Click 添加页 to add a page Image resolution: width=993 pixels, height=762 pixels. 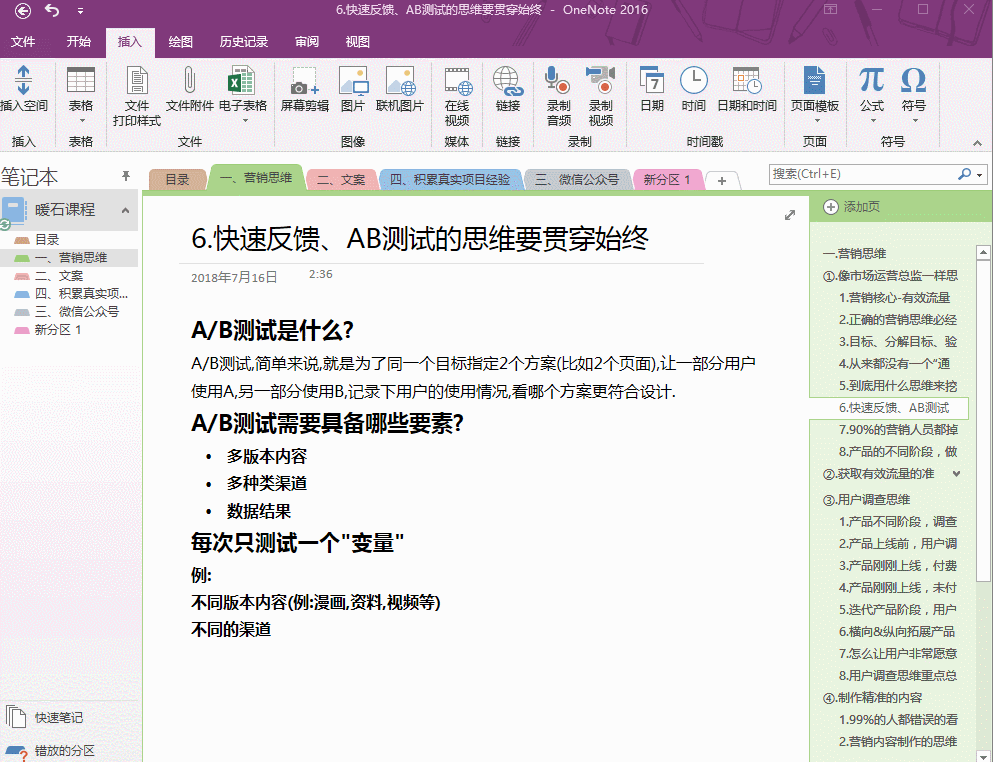pyautogui.click(x=852, y=206)
